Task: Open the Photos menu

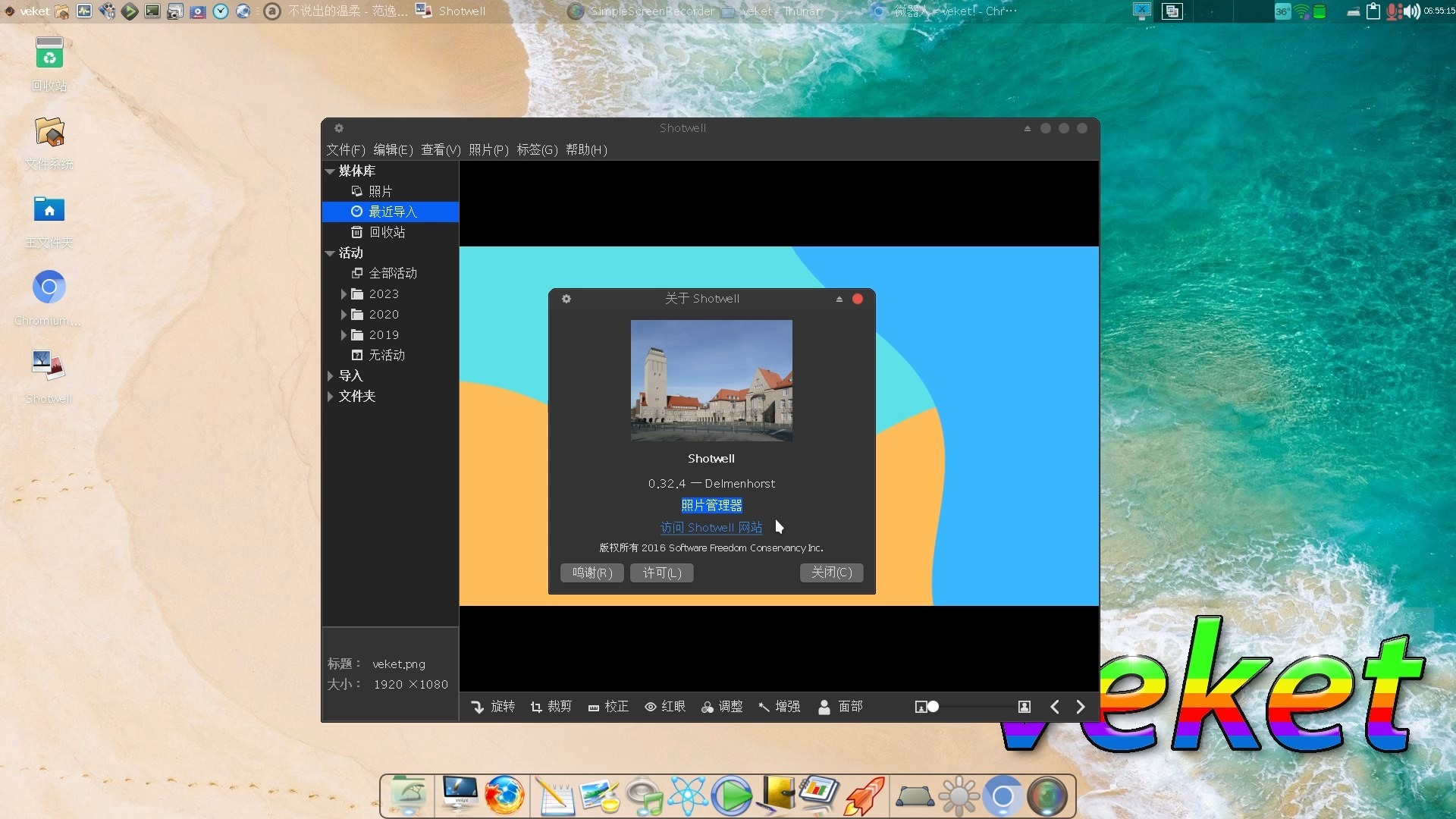Action: point(488,150)
